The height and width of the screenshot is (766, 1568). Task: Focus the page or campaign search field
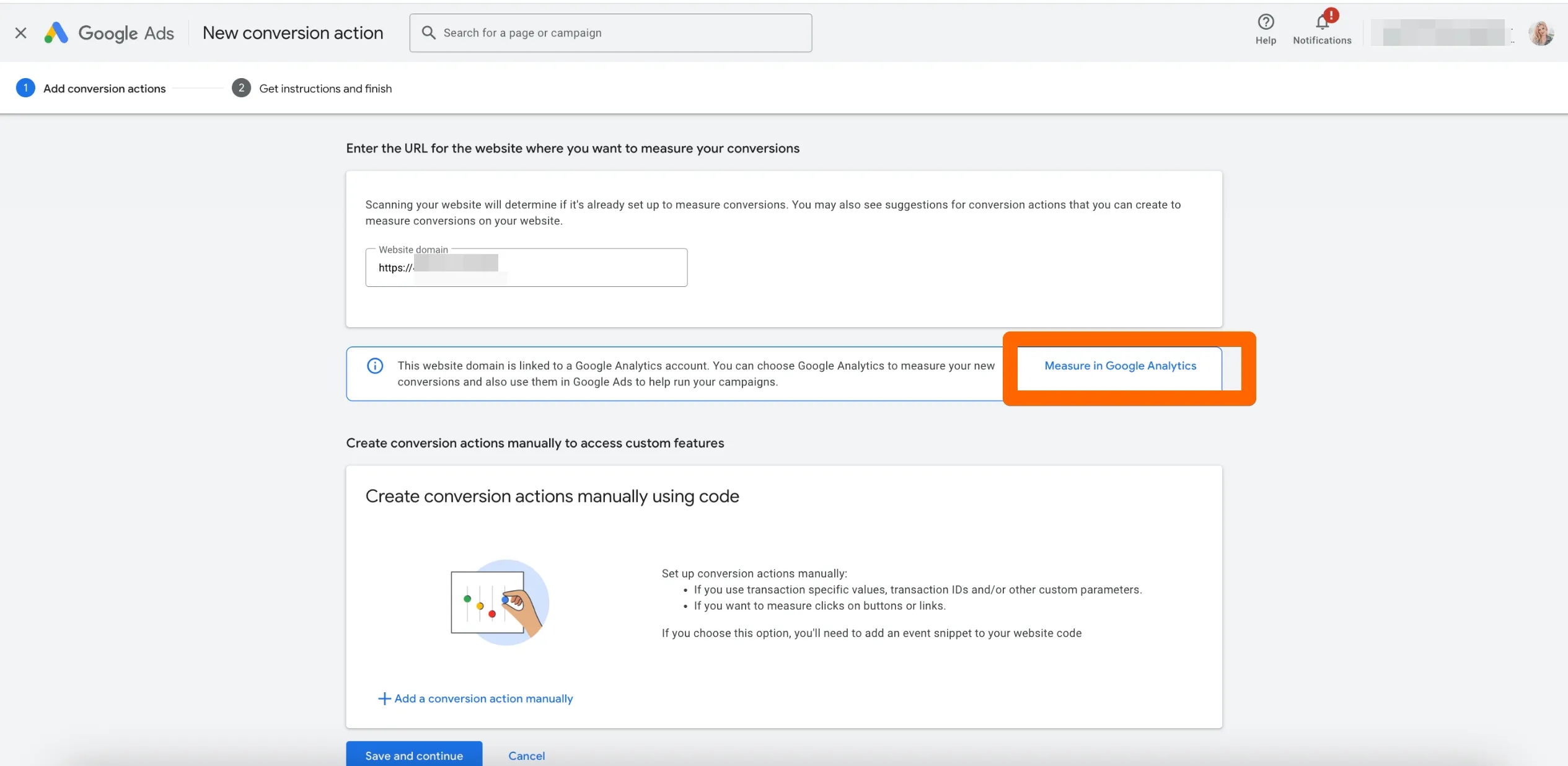click(x=610, y=33)
